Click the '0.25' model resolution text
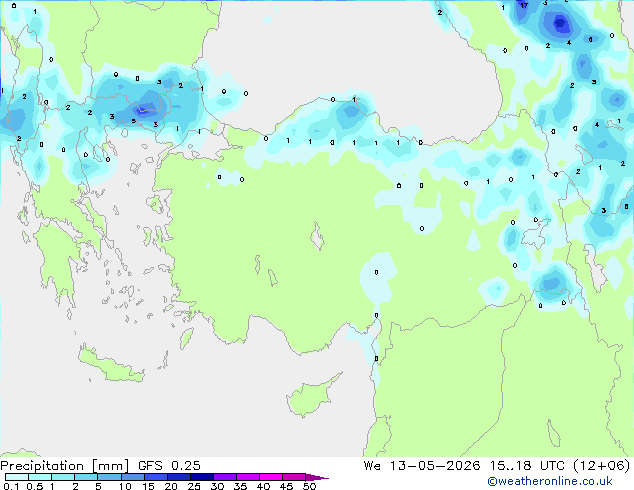 [x=186, y=466]
